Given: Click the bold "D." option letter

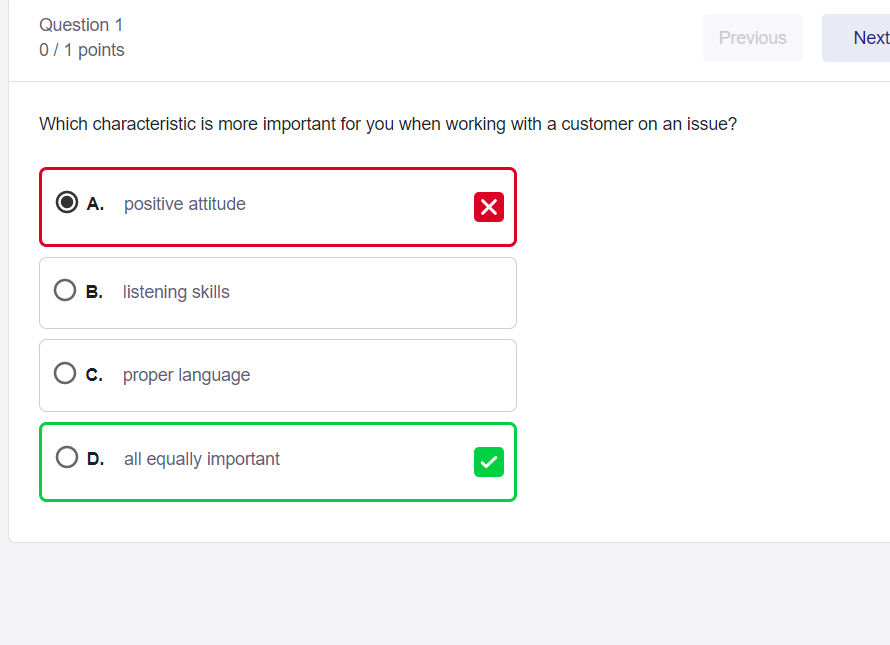Looking at the screenshot, I should 95,459.
